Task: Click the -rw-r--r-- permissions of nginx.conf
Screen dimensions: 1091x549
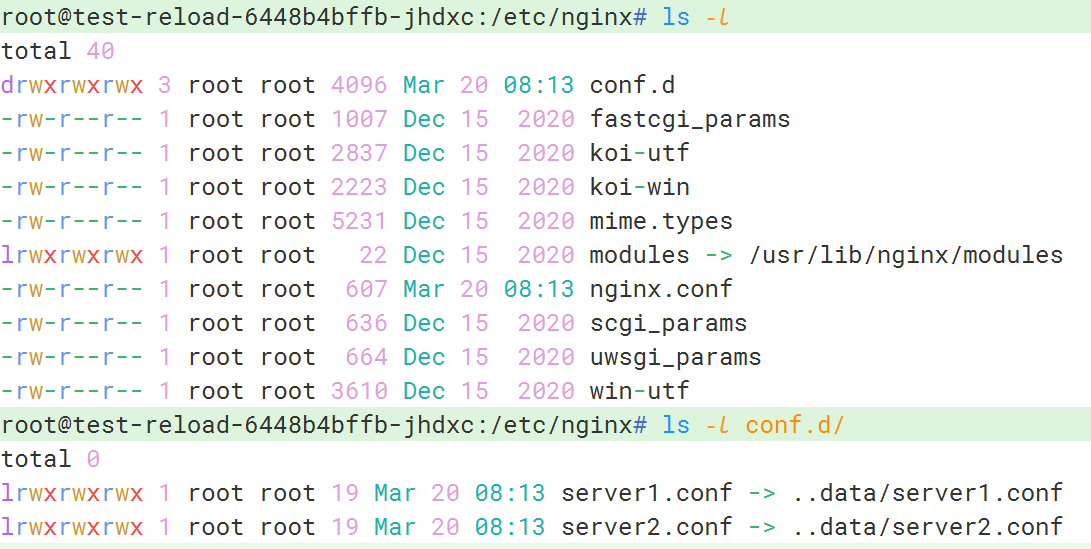Action: (72, 289)
